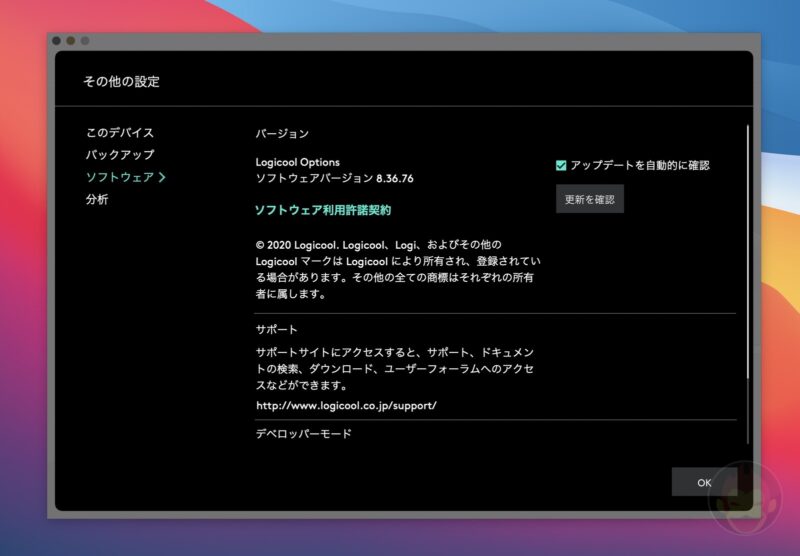Select このデバイス in the sidebar

coord(119,133)
